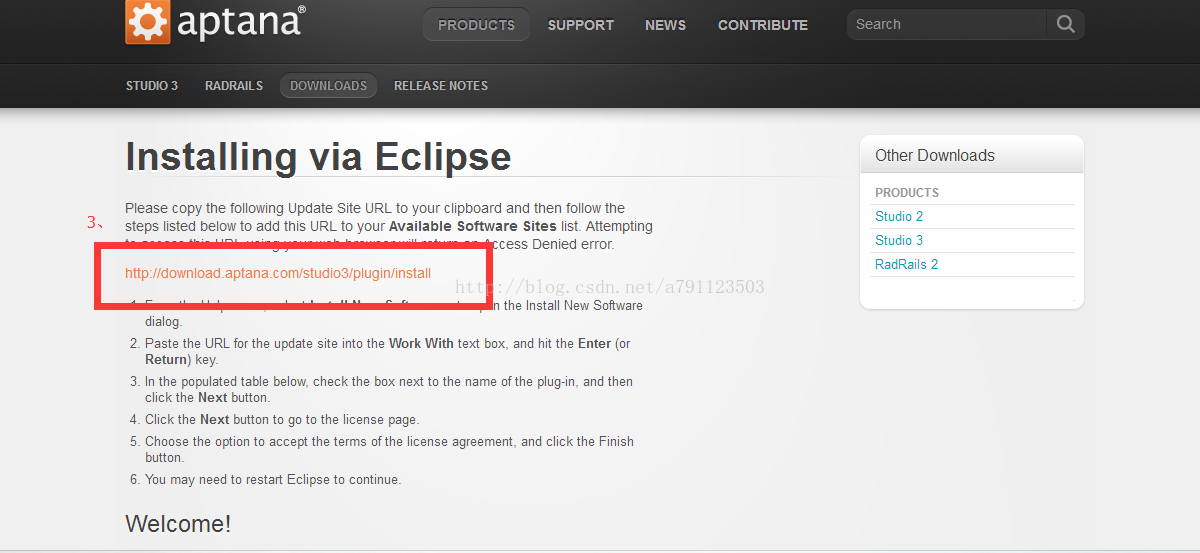Screen dimensions: 1200x553
Task: Open the PRODUCTS menu
Action: (476, 25)
